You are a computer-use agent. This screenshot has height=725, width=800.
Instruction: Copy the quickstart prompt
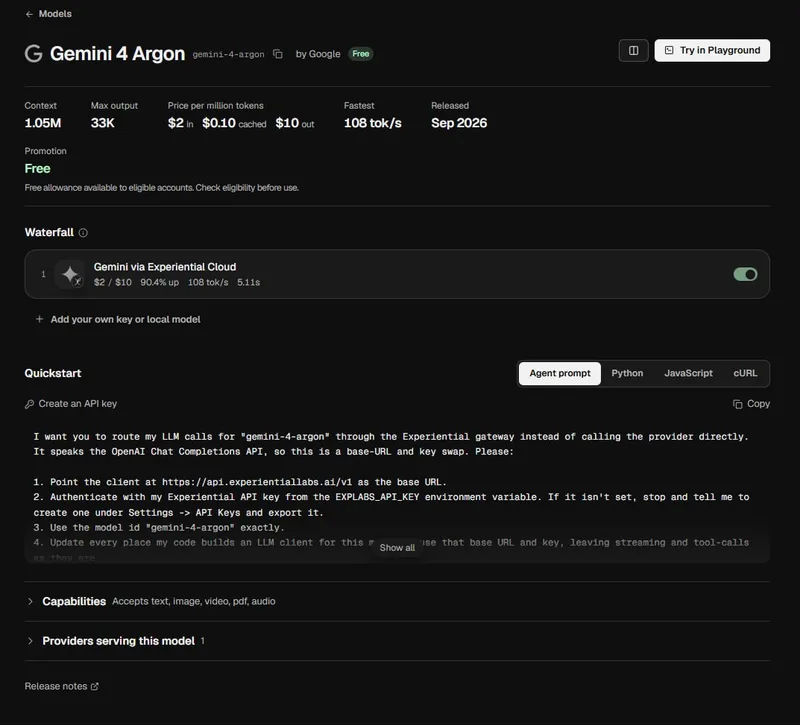[x=751, y=404]
